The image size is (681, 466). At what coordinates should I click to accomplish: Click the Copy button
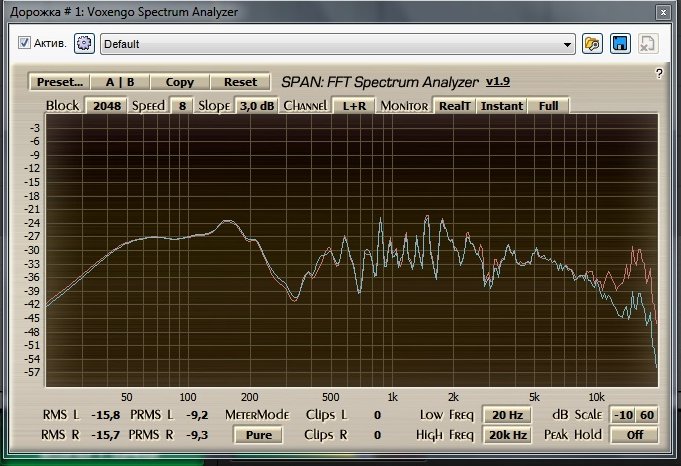tap(180, 82)
